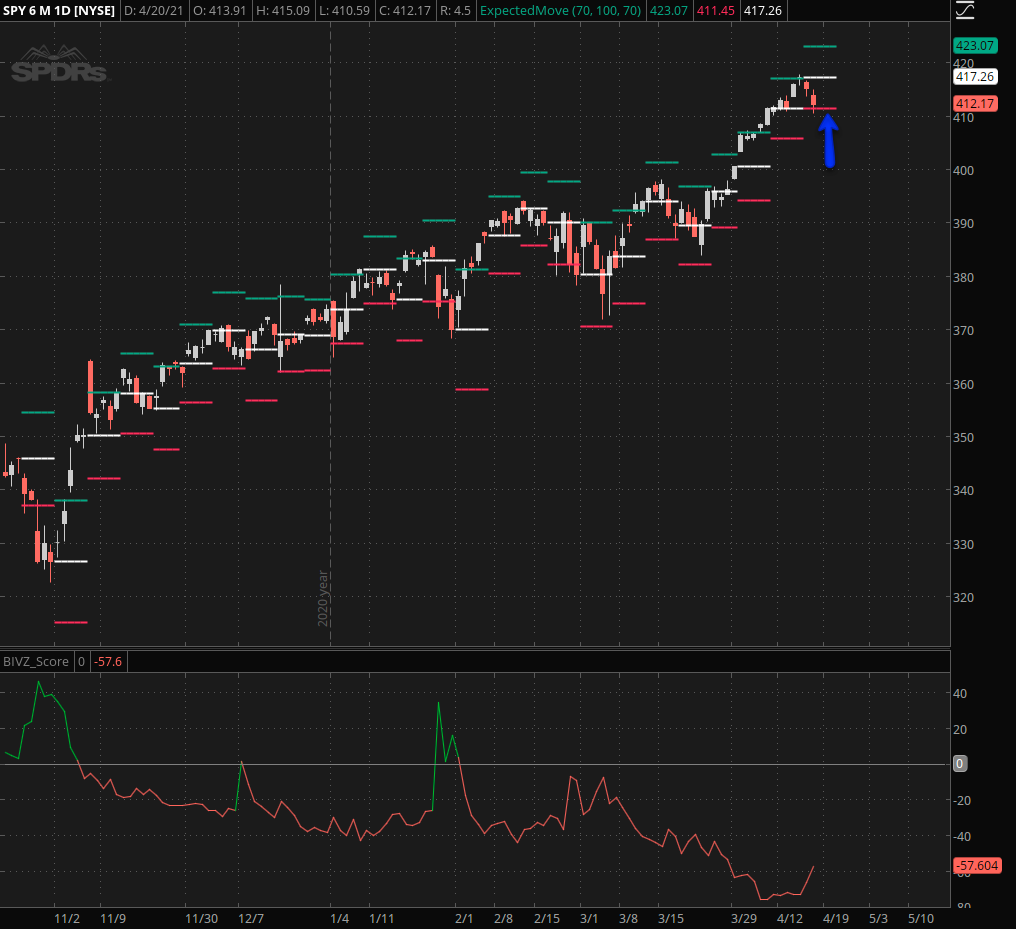Click the blue up arrow drawing

pyautogui.click(x=828, y=139)
